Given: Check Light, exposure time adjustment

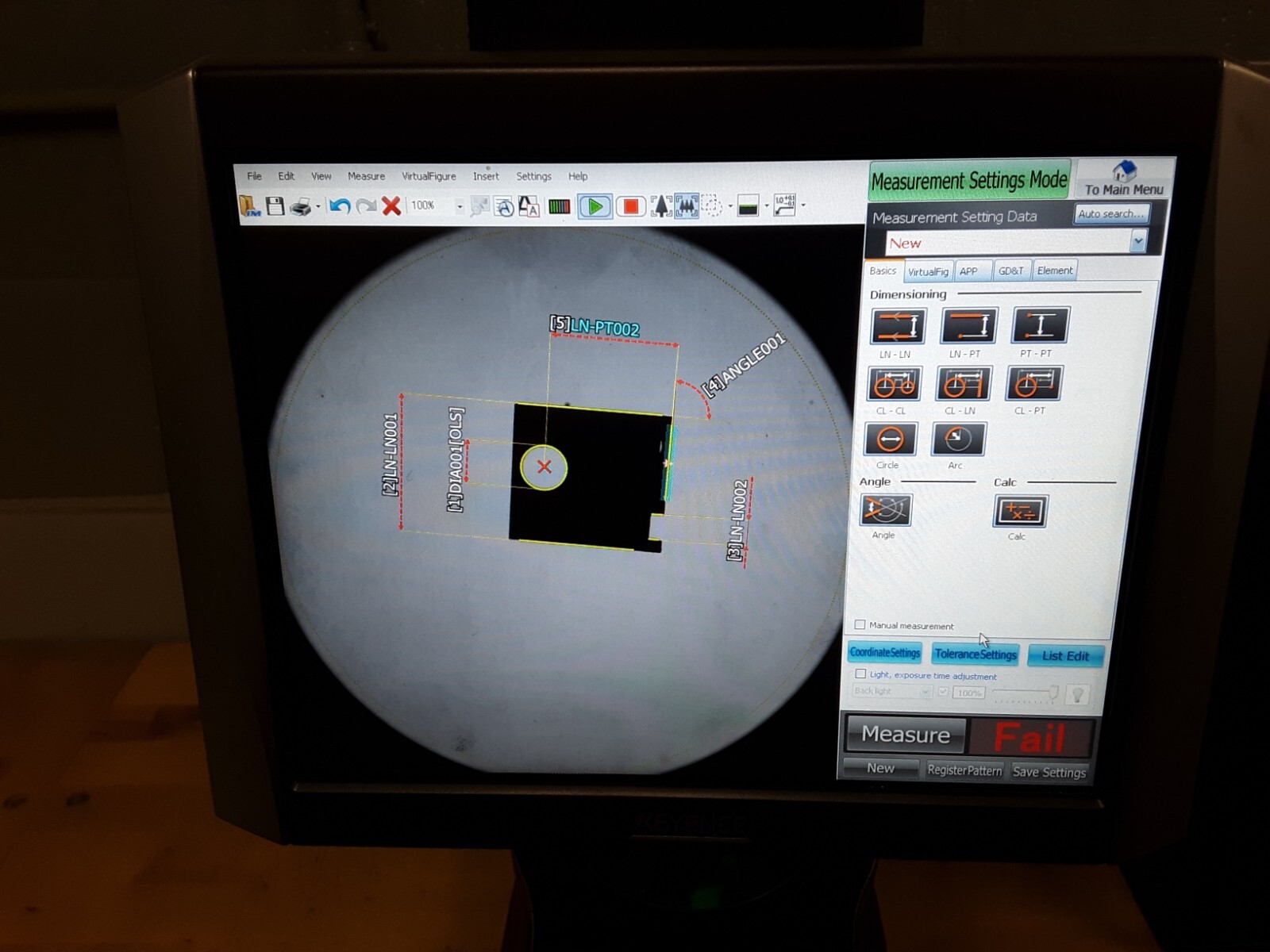Looking at the screenshot, I should [860, 674].
